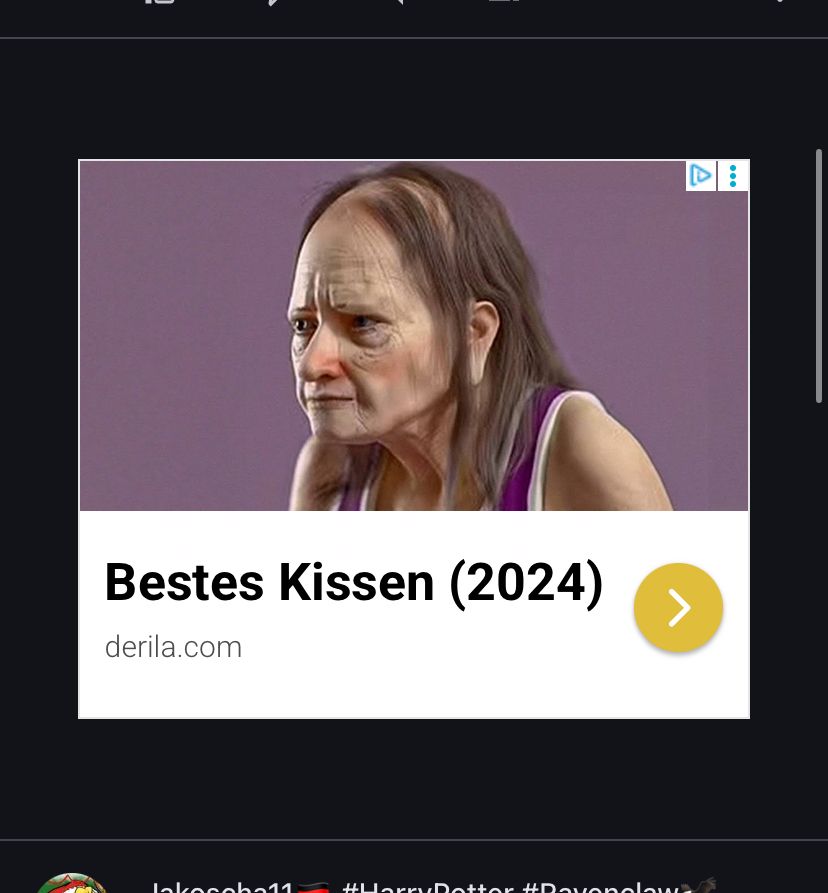The height and width of the screenshot is (893, 828).
Task: Tap the fourth cropped action icon at top
Action: tap(505, 1)
